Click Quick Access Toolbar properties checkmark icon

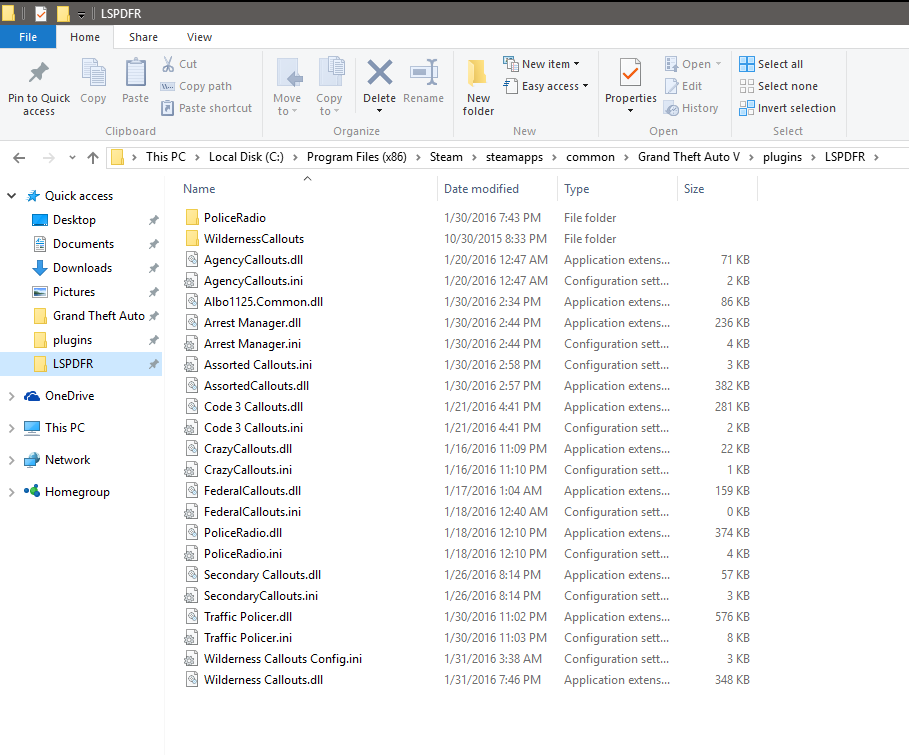tap(41, 13)
